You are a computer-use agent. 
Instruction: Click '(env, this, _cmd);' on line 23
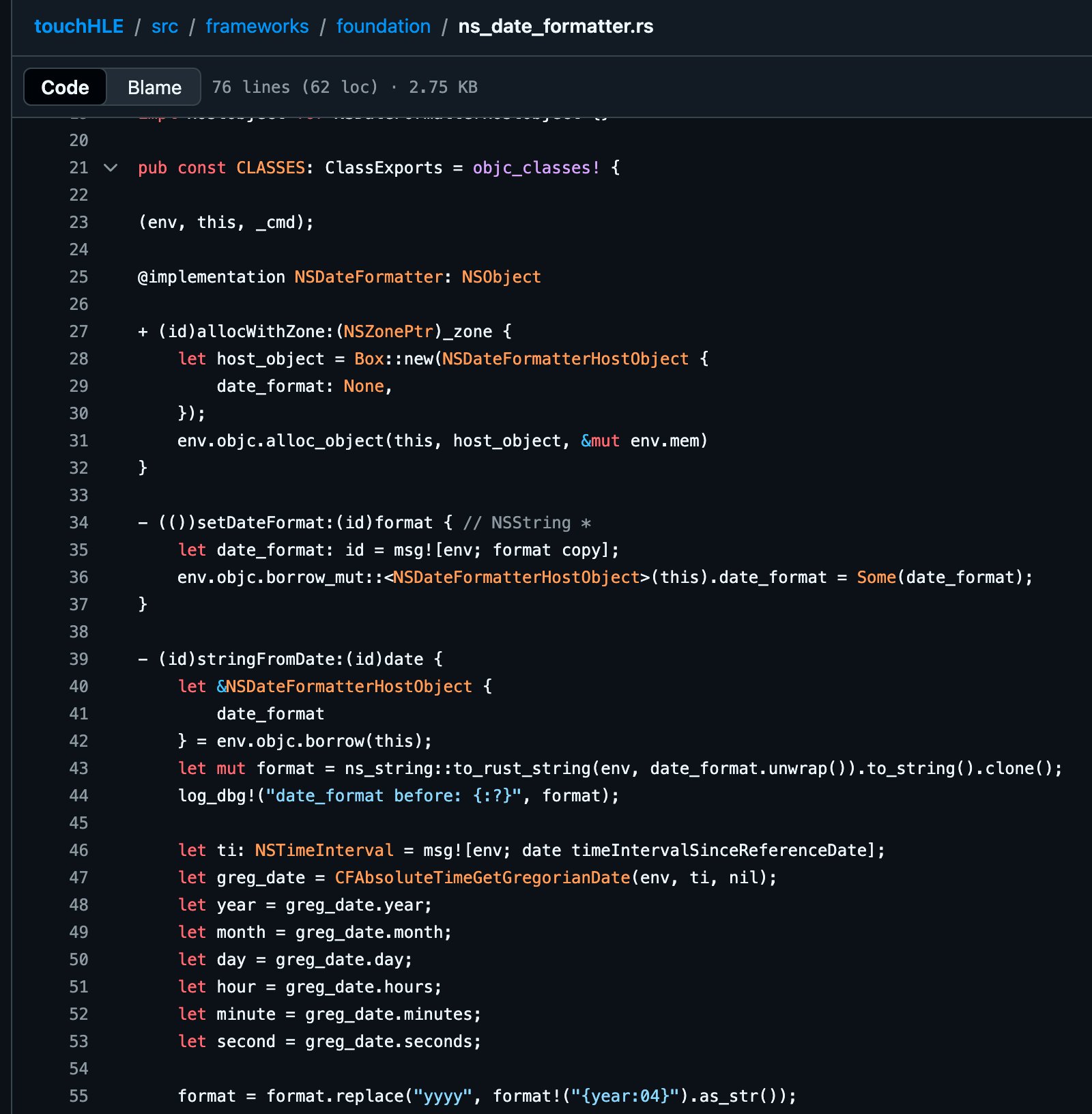tap(226, 223)
